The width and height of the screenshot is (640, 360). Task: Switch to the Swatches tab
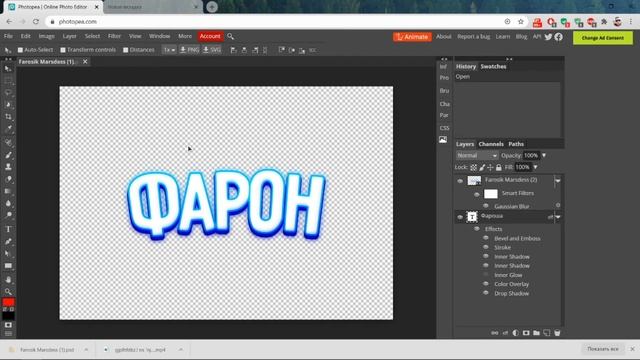coord(493,67)
